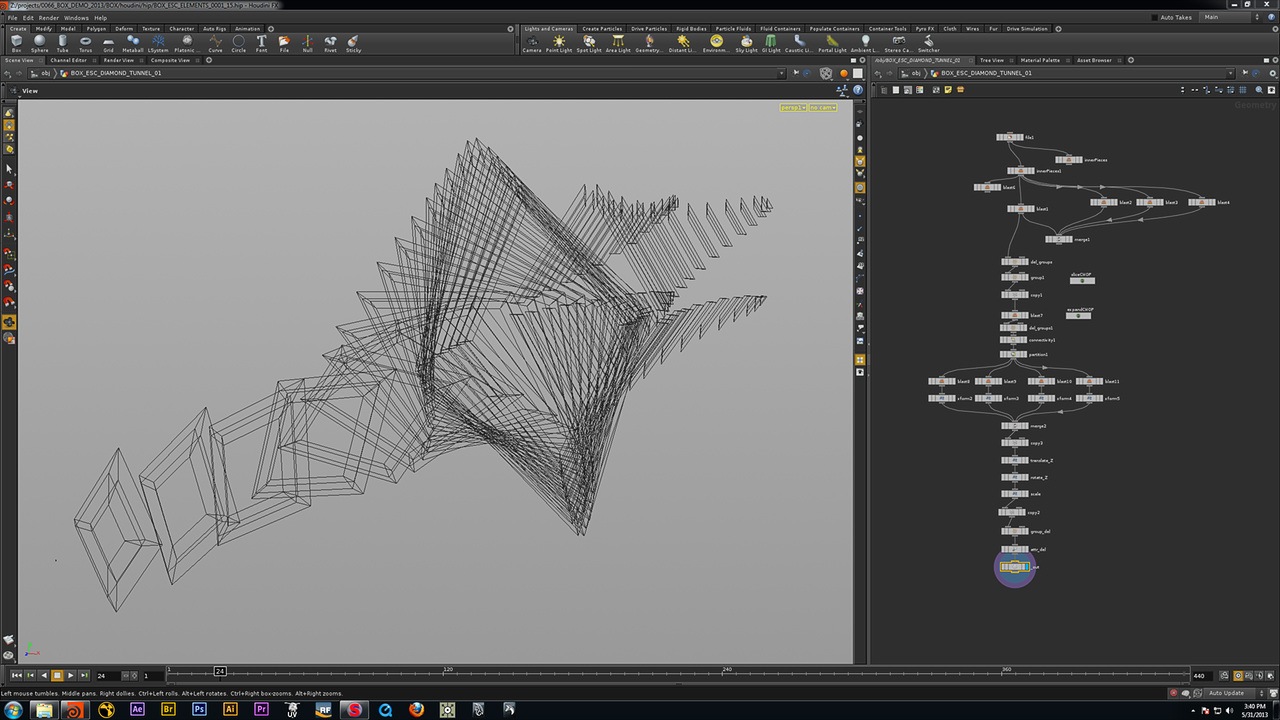
Task: Open the no cam camera dropdown
Action: pyautogui.click(x=822, y=107)
